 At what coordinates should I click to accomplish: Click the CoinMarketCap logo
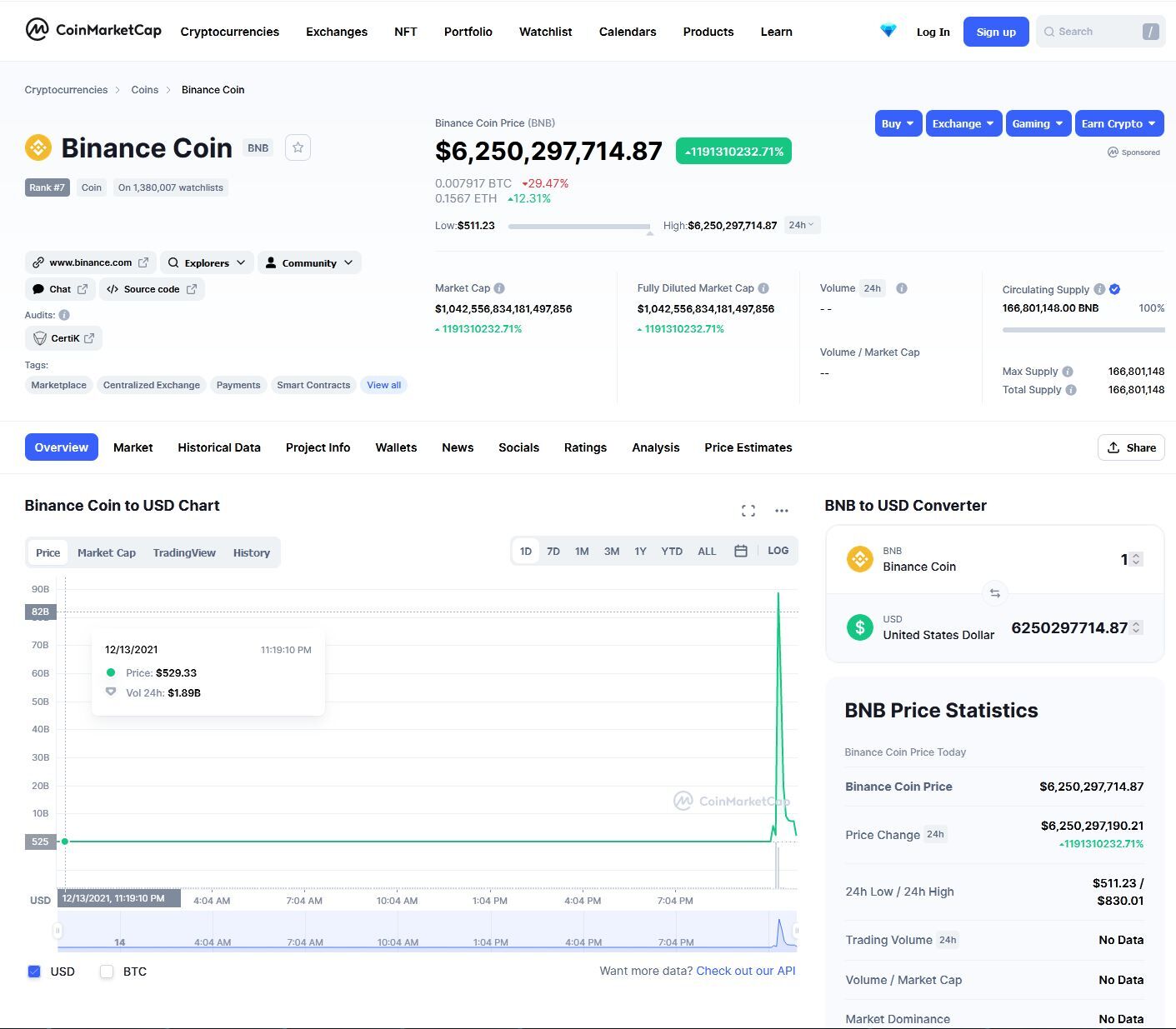pyautogui.click(x=93, y=30)
